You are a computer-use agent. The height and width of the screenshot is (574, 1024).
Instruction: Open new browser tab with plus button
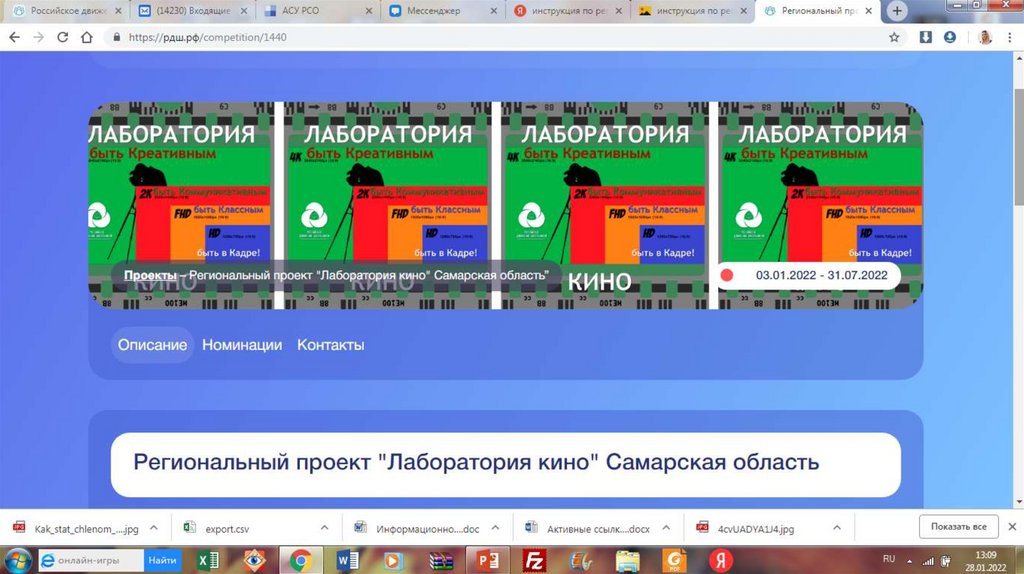point(897,11)
